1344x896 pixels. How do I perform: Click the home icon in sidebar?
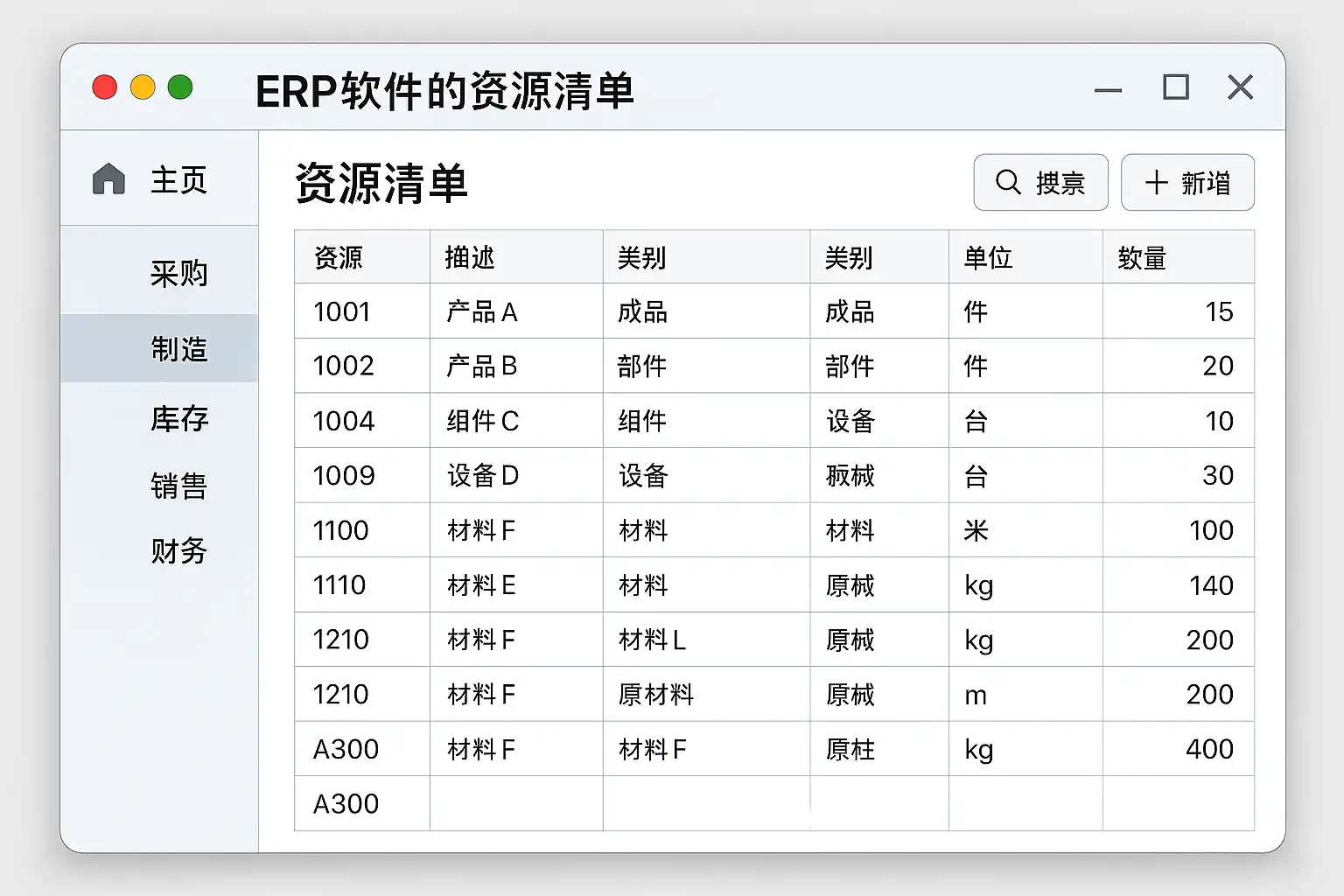click(x=109, y=179)
